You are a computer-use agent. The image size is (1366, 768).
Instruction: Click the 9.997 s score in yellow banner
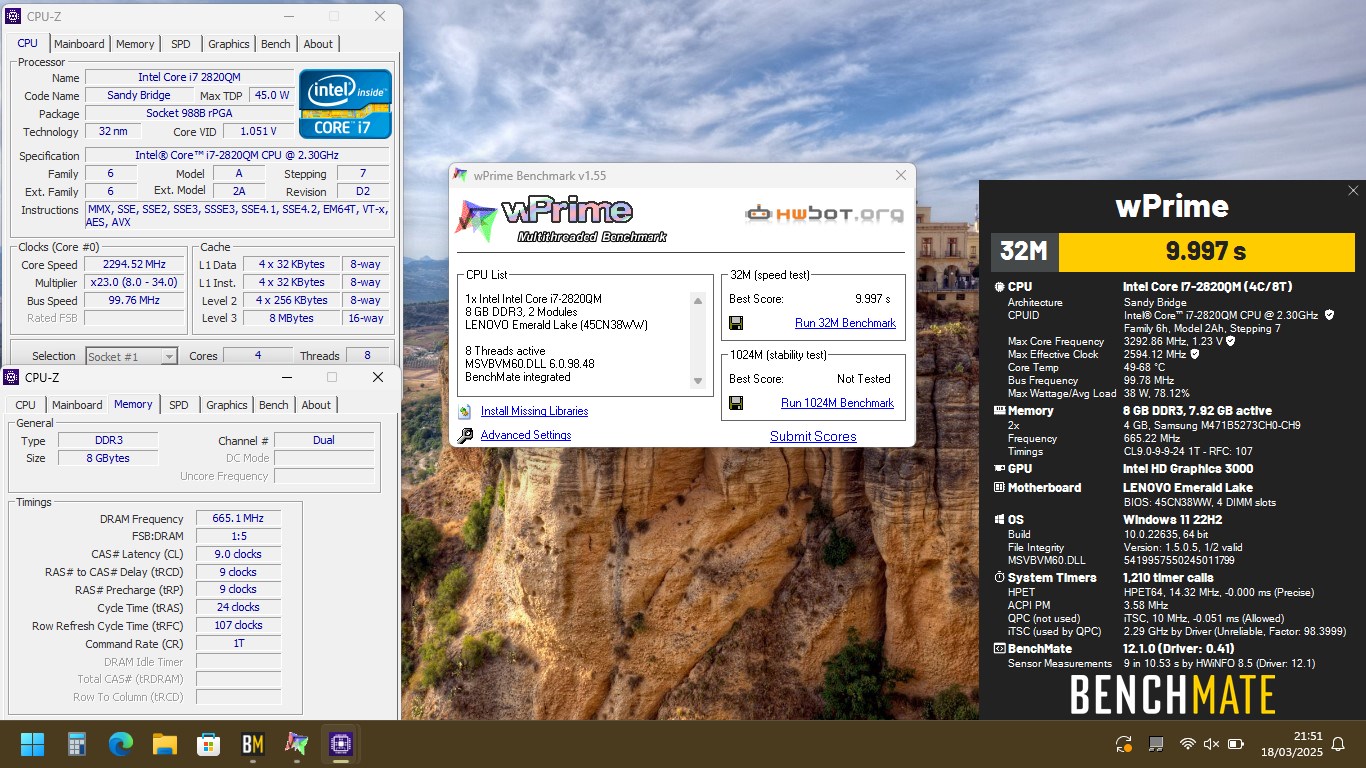[1204, 251]
